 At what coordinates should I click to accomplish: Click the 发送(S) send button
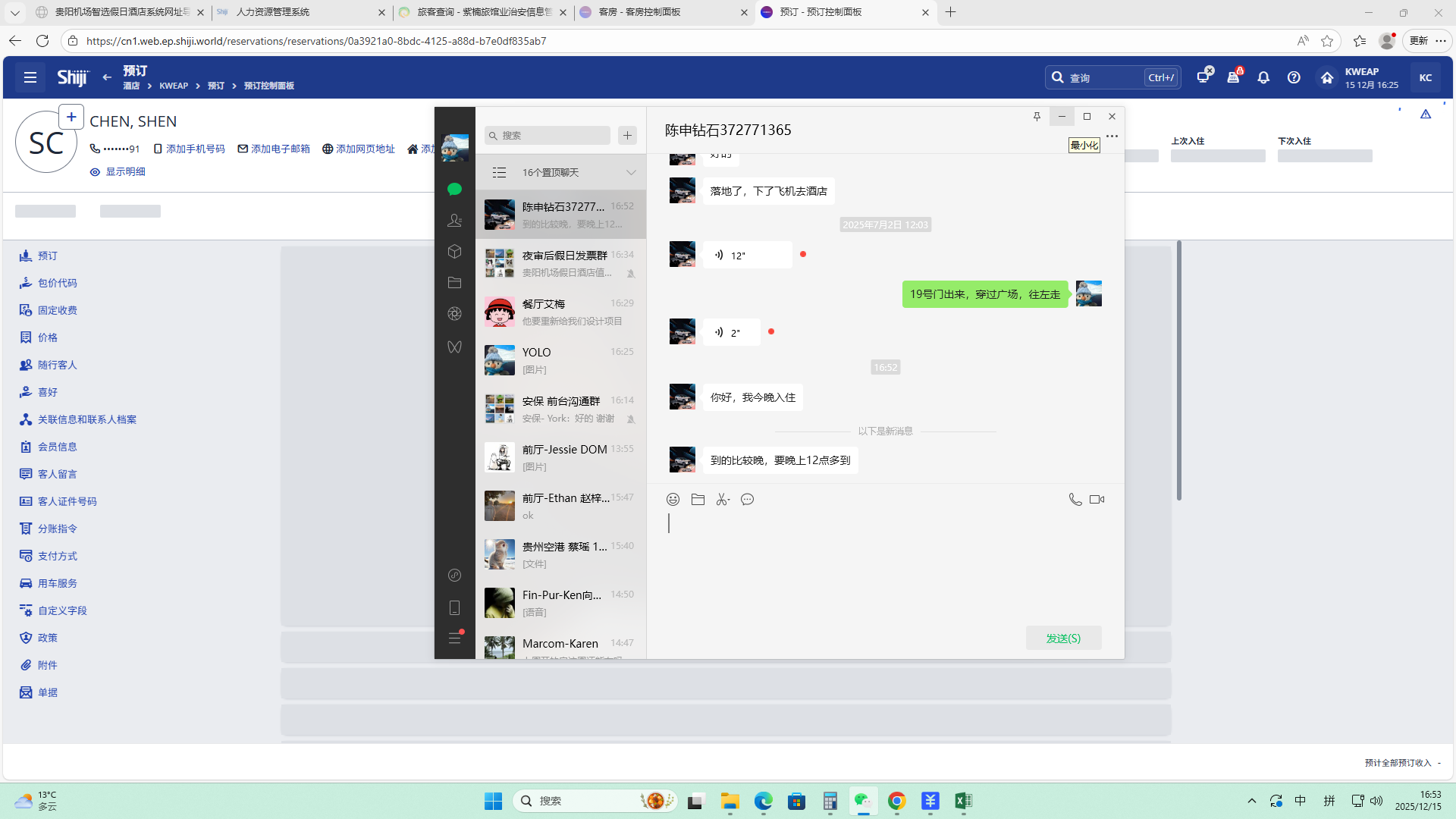pyautogui.click(x=1063, y=638)
